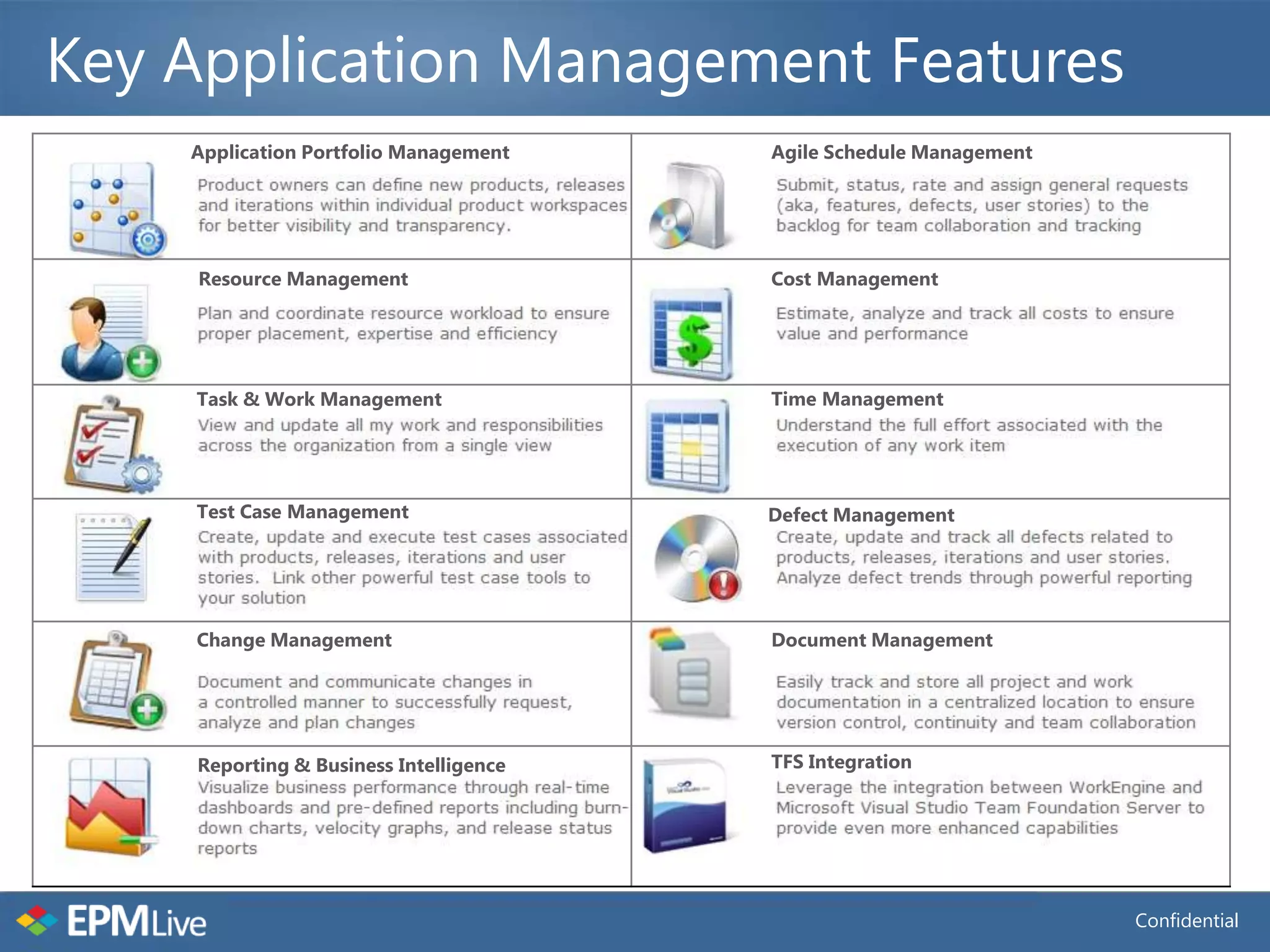Viewport: 1270px width, 952px height.
Task: Click the TFS Integration heading
Action: point(841,762)
